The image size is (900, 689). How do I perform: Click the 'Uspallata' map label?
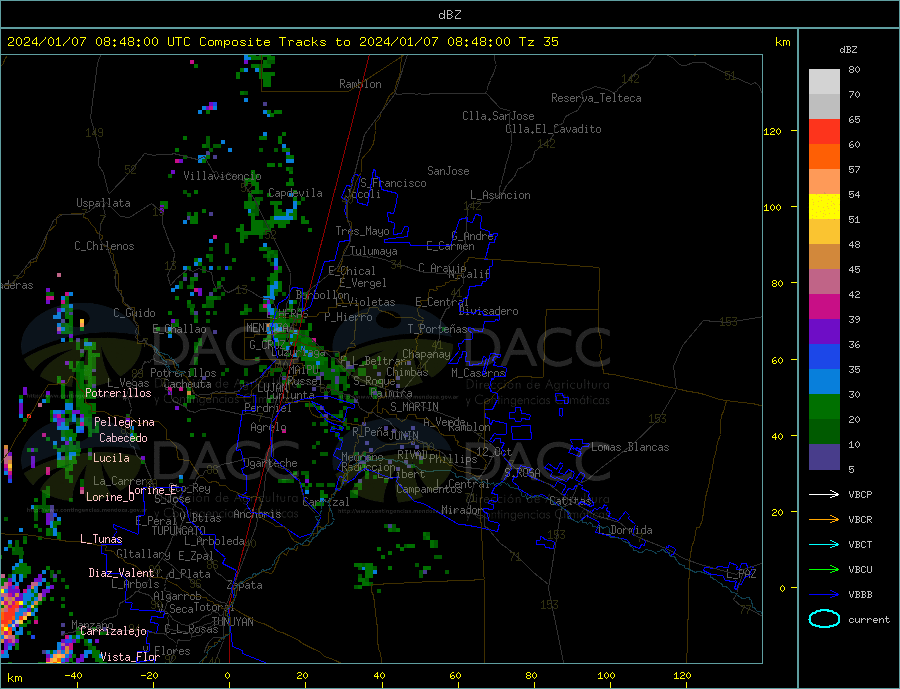click(103, 203)
